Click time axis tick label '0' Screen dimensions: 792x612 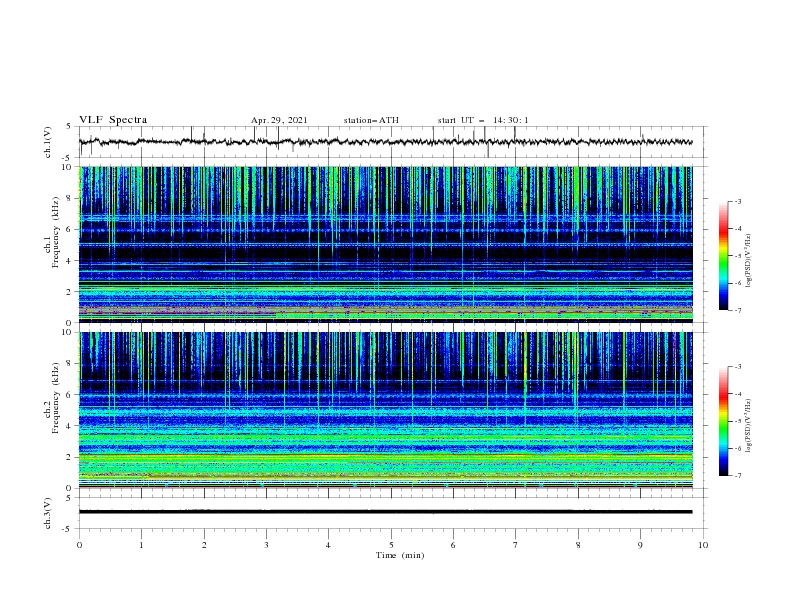(x=79, y=545)
